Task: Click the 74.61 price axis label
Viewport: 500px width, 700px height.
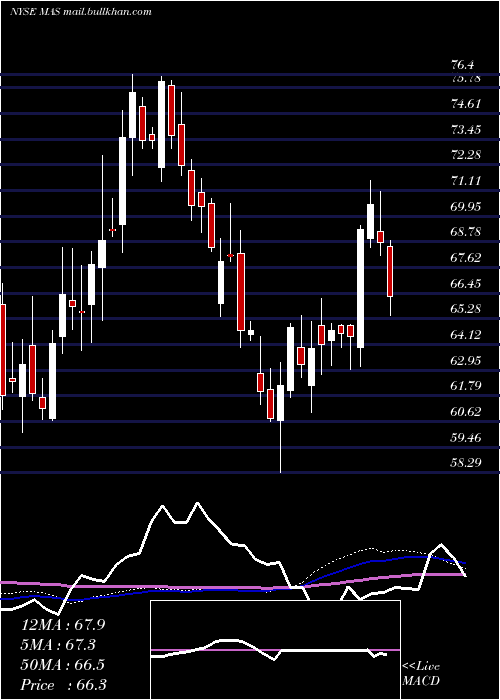Action: point(466,104)
